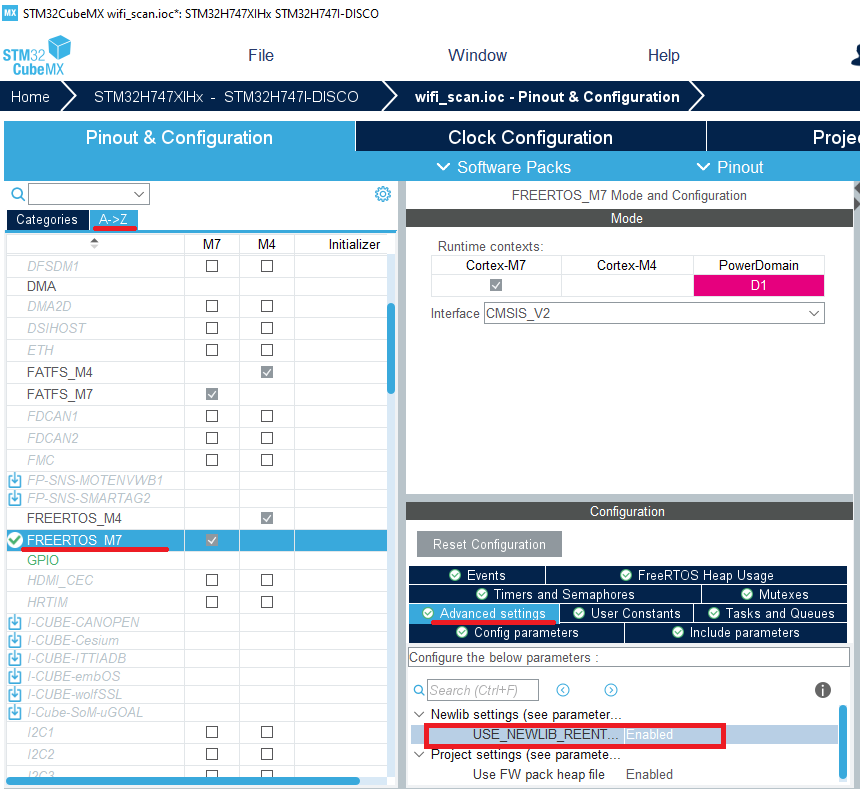Enable the M7 checkbox for HDMI_CEC
This screenshot has height=789, width=860.
pos(212,580)
